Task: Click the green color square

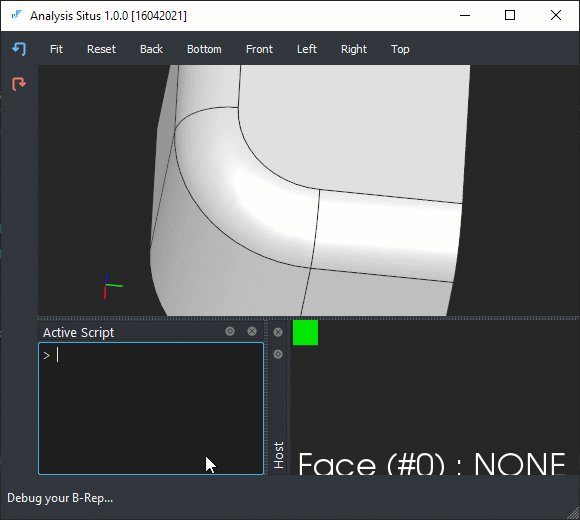Action: (305, 332)
